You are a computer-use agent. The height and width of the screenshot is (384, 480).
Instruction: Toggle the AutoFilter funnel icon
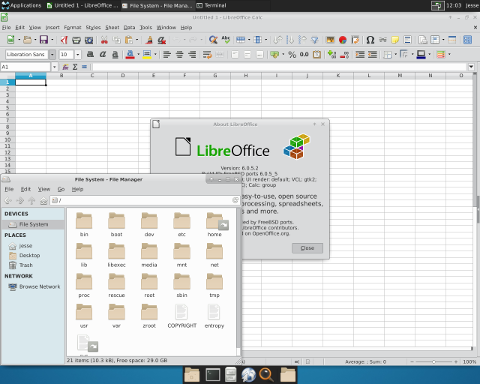click(315, 40)
